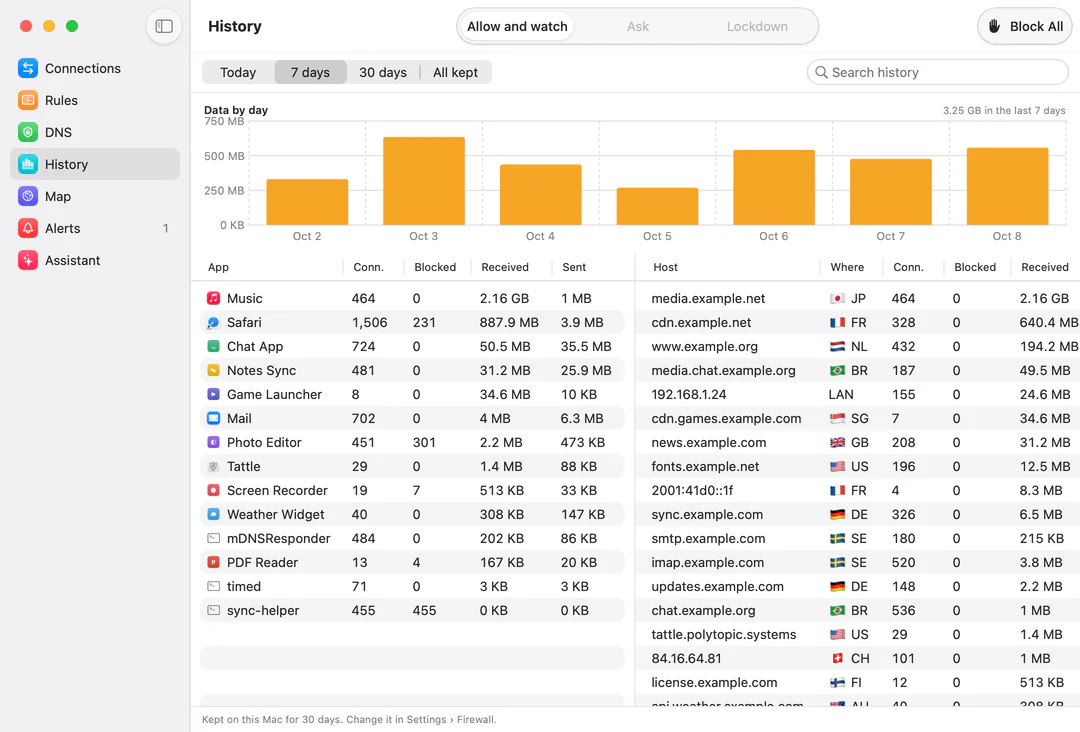This screenshot has width=1080, height=732.
Task: Select the Oct 3 bar in chart
Action: click(x=424, y=181)
